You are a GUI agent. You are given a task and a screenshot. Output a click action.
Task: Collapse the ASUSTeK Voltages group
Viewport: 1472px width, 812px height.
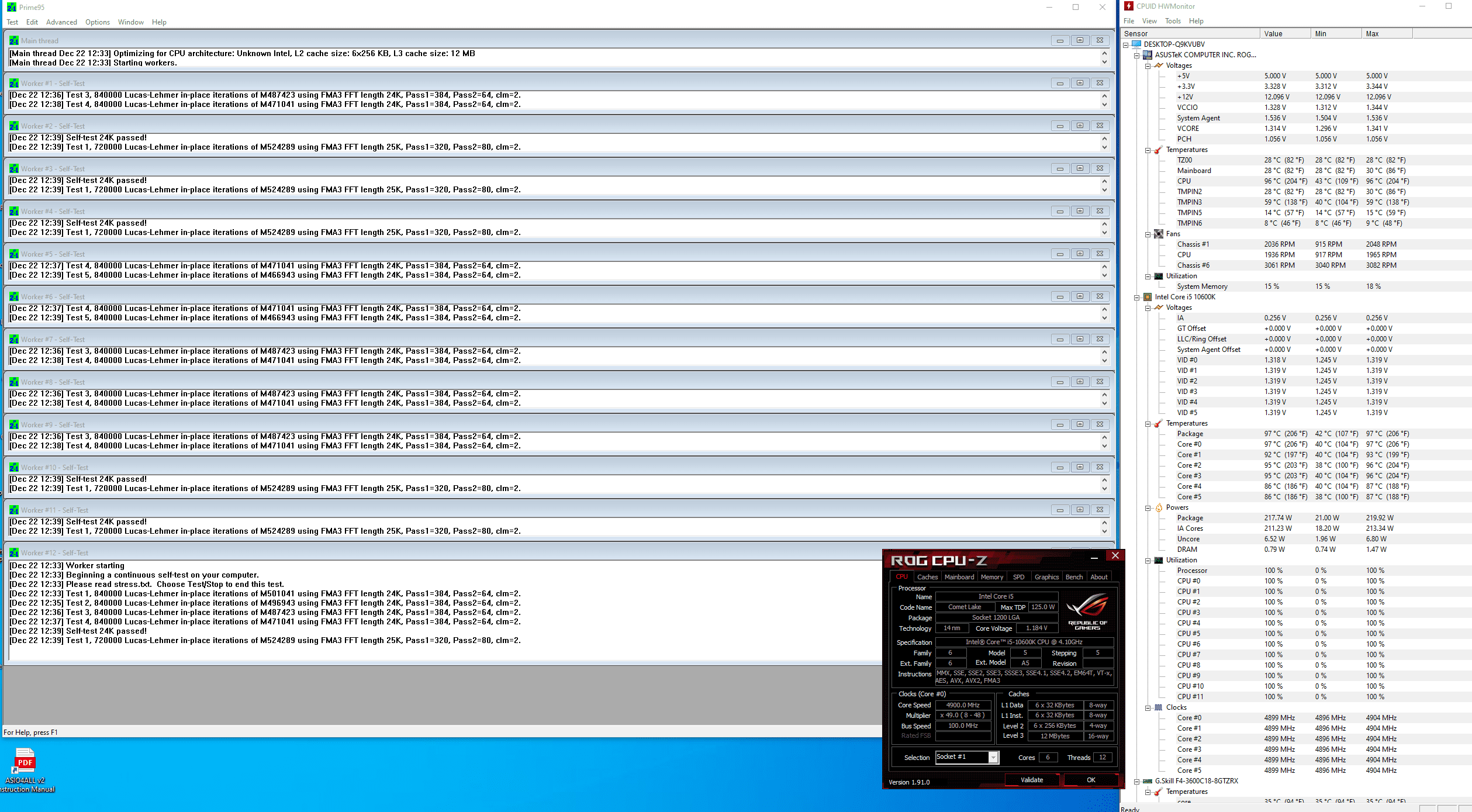pos(1148,65)
